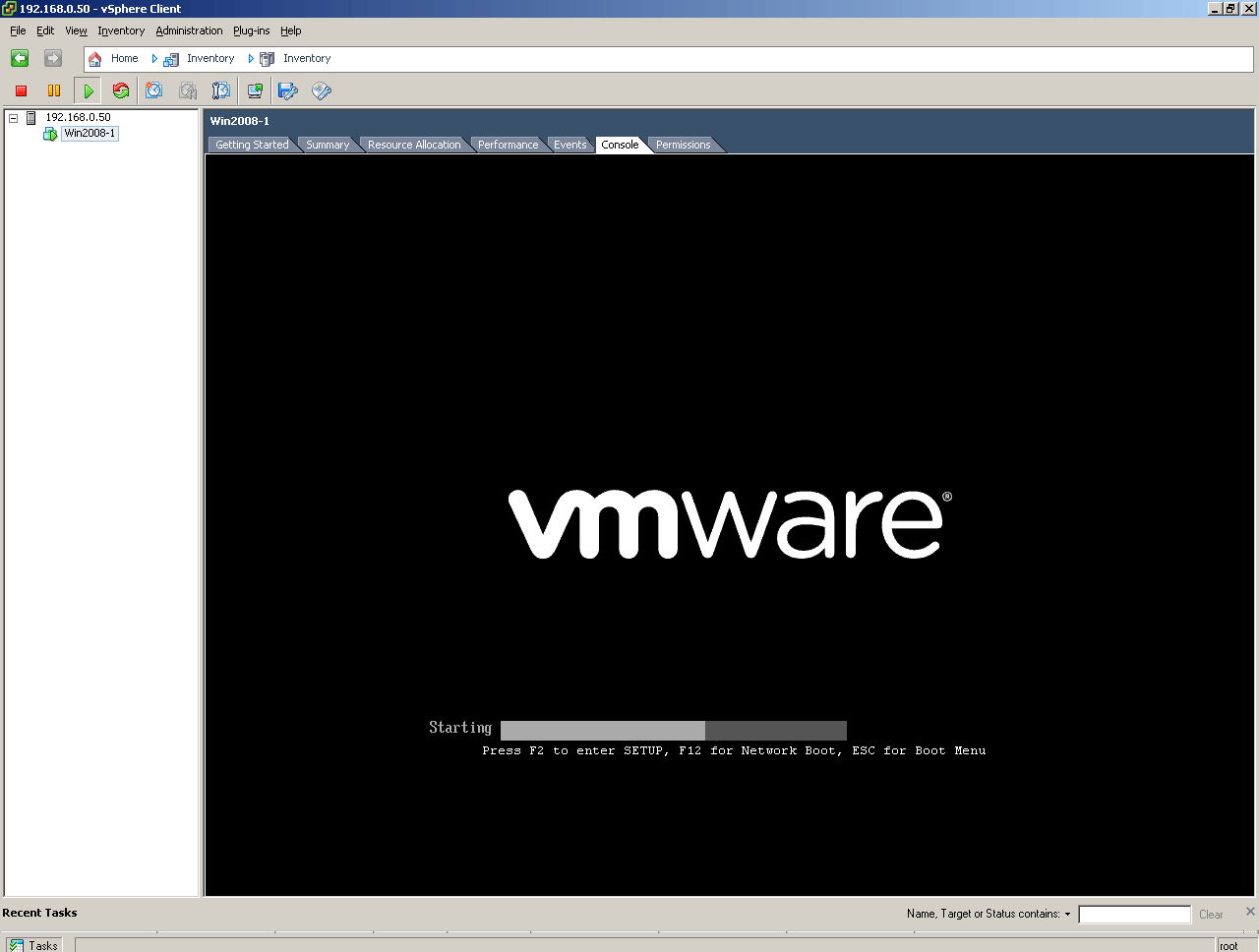Launch the virtual machine console window icon
The height and width of the screenshot is (952, 1259).
click(x=255, y=90)
